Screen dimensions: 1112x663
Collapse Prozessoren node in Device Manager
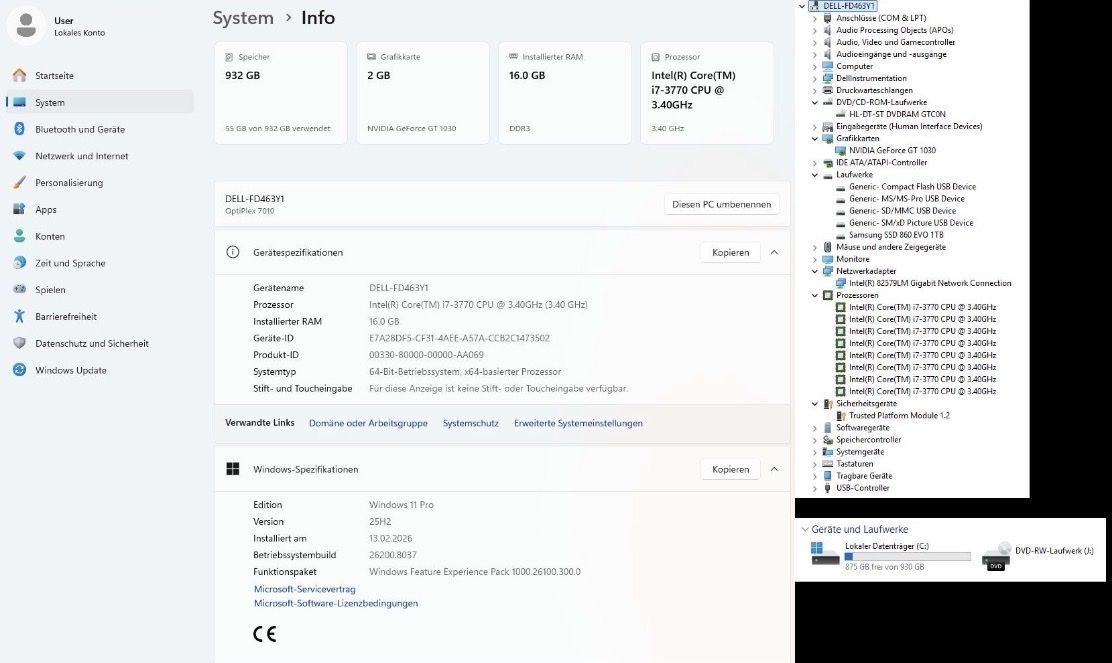(815, 295)
